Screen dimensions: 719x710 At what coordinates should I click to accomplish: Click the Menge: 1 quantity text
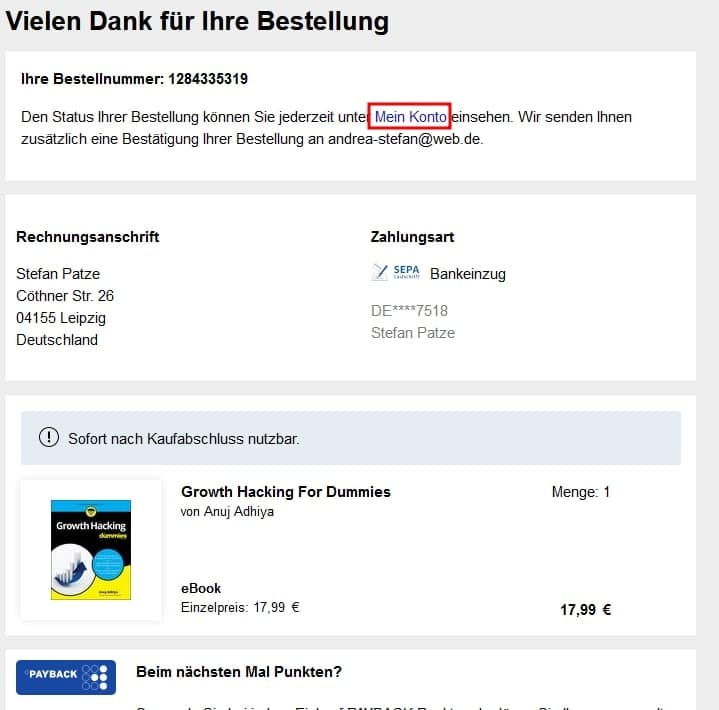point(581,492)
